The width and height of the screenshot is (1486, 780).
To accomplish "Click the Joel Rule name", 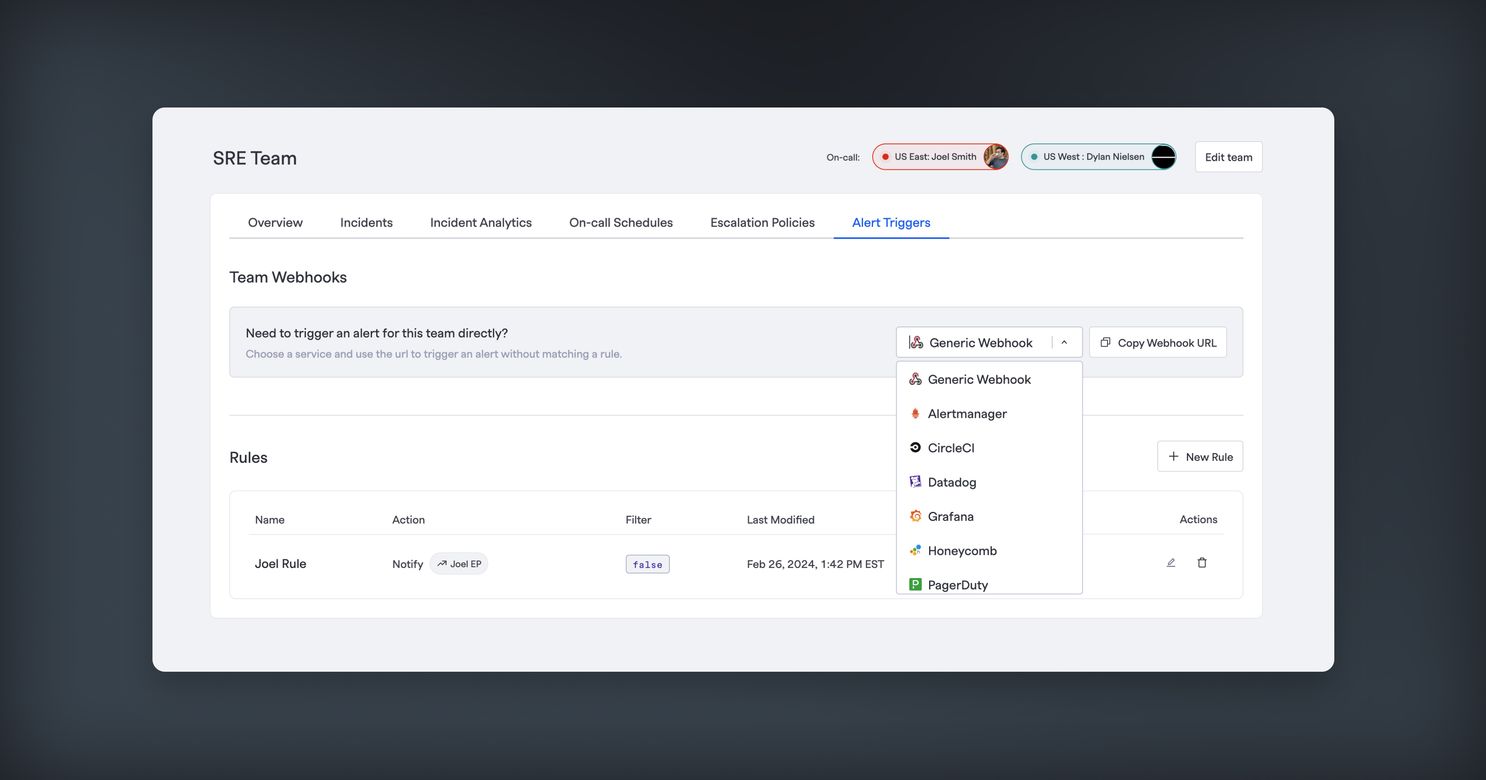I will (280, 564).
